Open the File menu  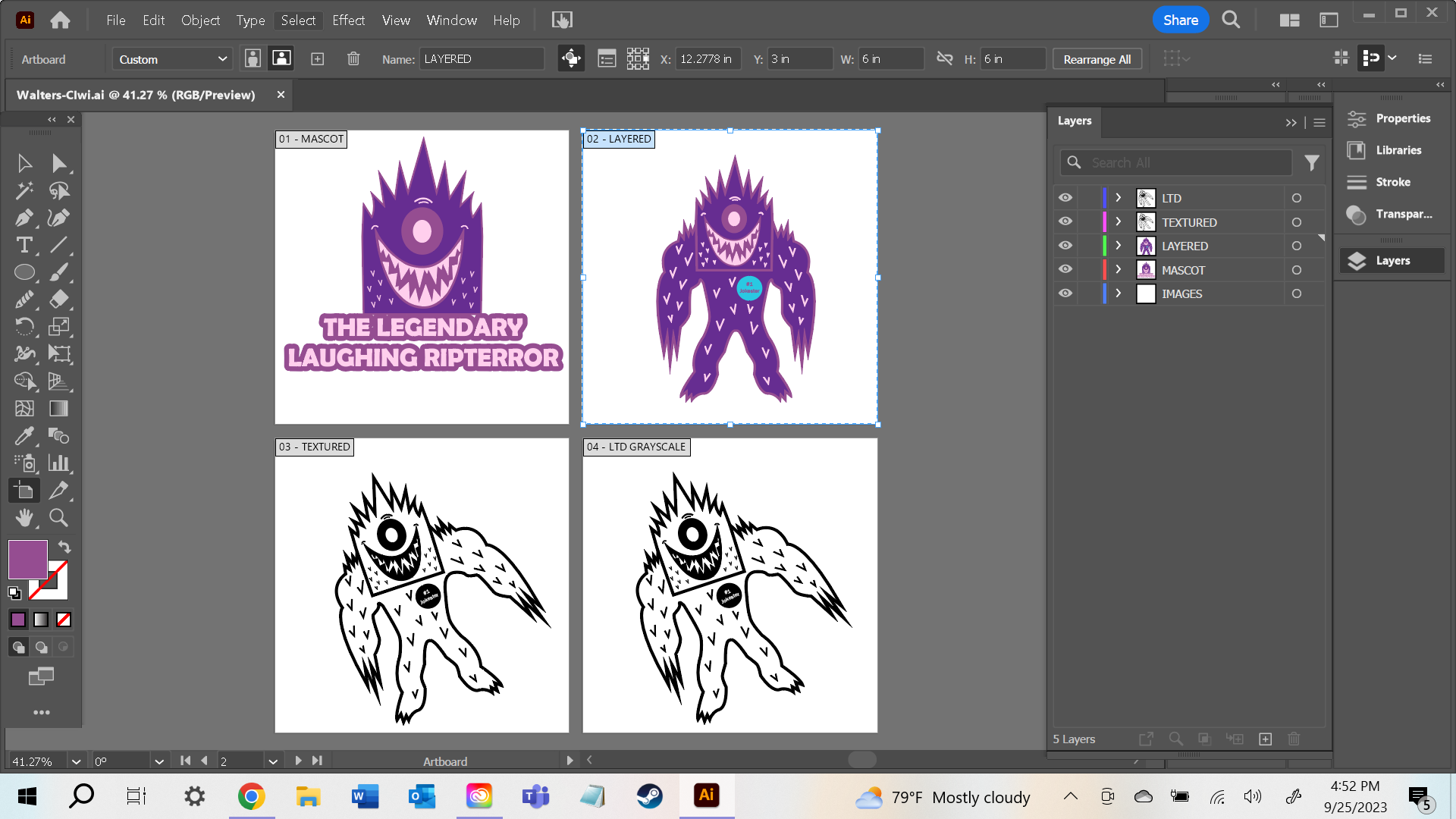click(116, 20)
